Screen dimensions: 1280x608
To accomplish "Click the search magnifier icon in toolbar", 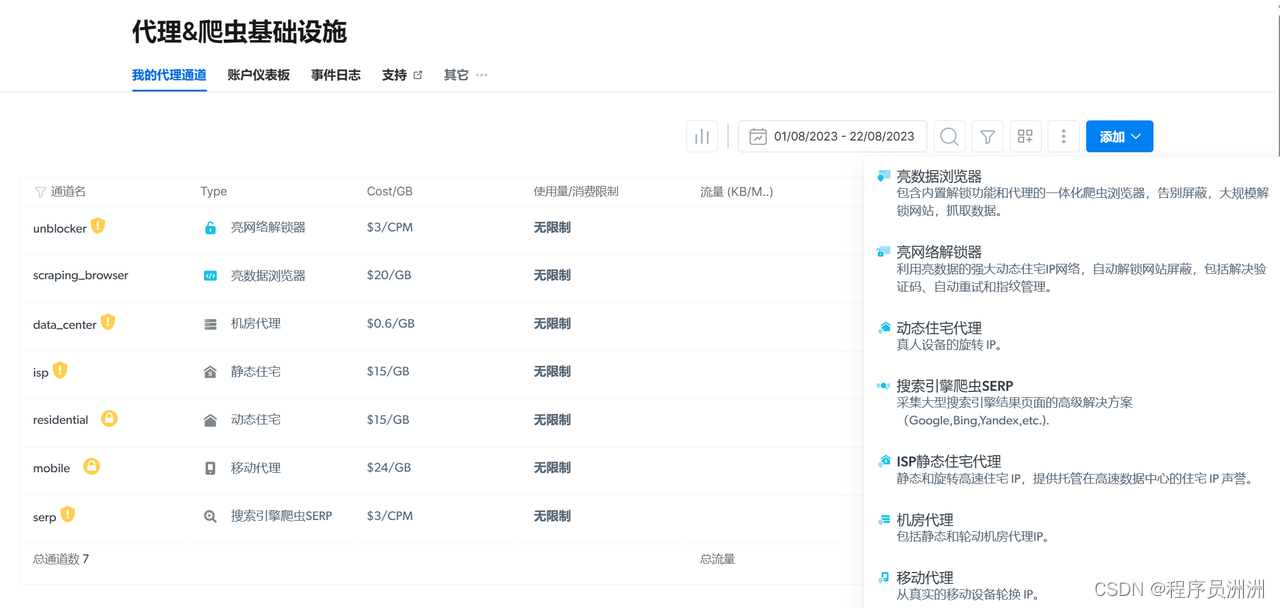I will pyautogui.click(x=950, y=137).
